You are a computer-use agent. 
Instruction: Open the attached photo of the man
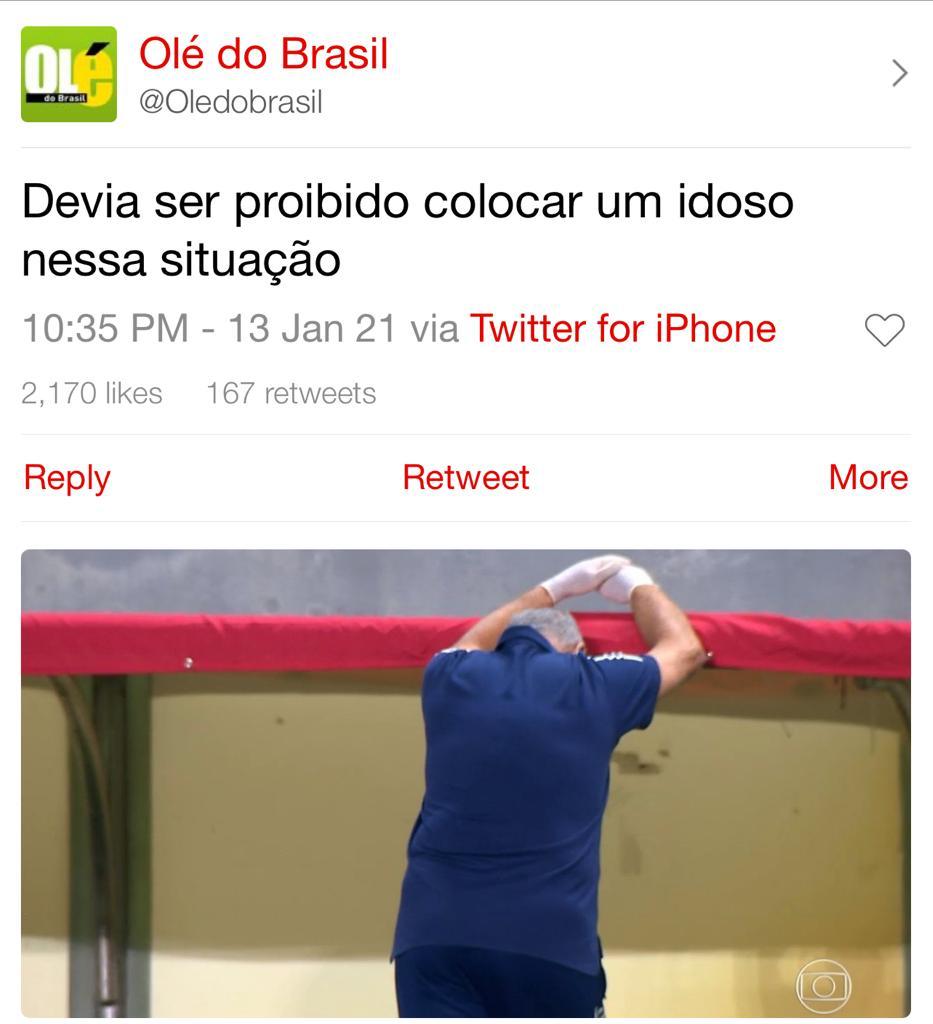tap(466, 783)
